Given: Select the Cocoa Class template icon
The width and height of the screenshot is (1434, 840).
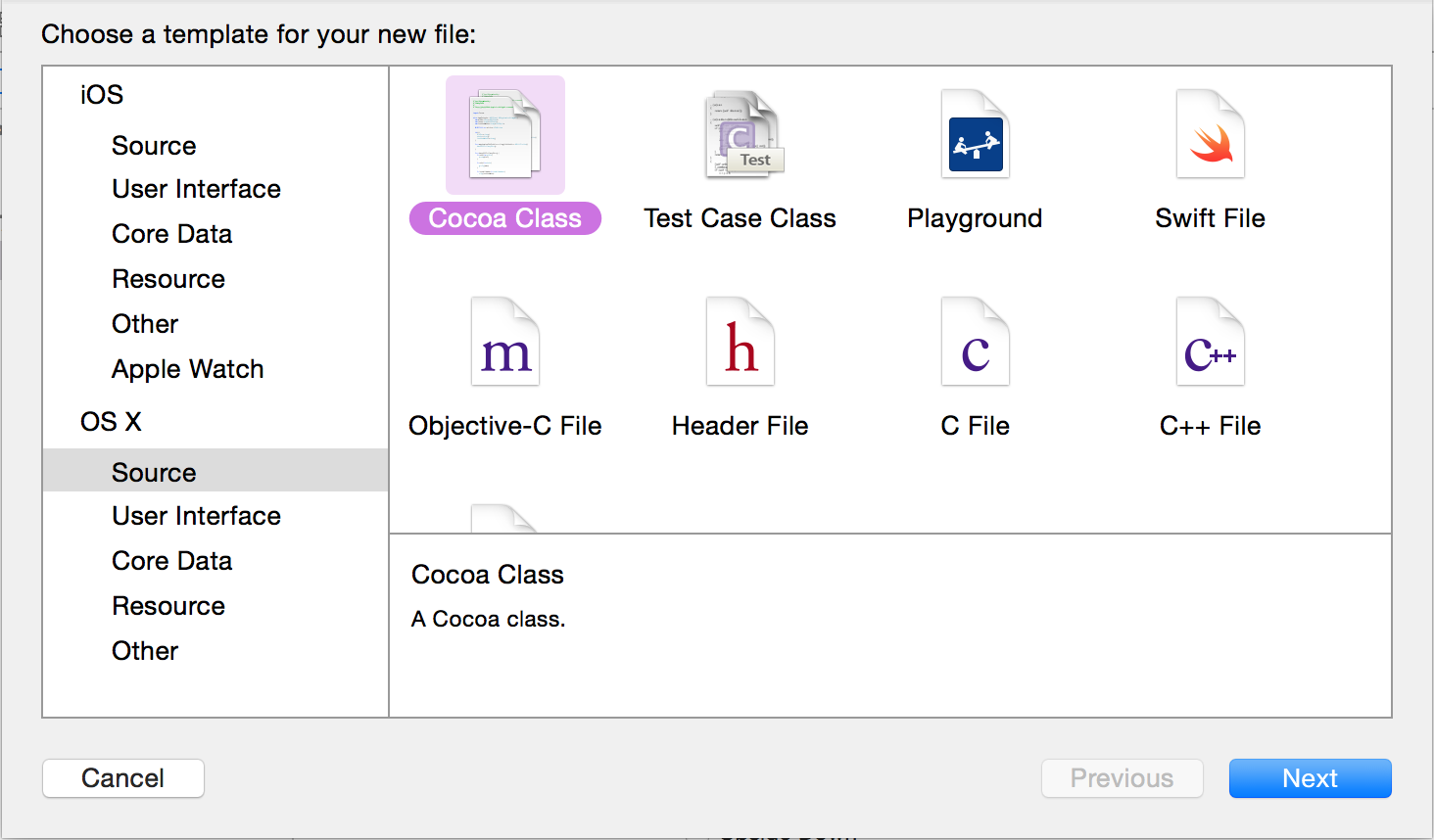Looking at the screenshot, I should (x=505, y=134).
